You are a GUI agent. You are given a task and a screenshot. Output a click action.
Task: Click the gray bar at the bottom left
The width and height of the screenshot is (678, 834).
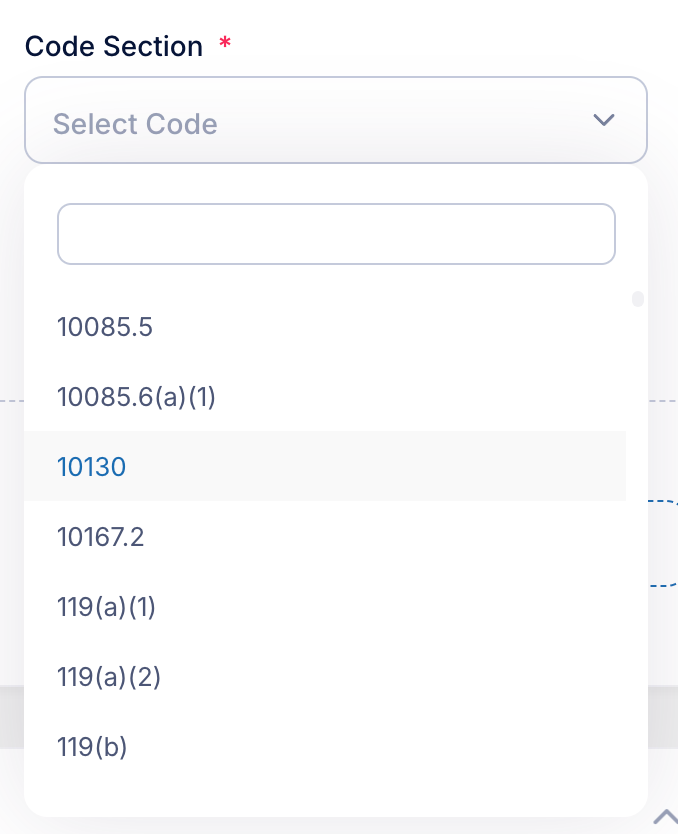pos(12,717)
